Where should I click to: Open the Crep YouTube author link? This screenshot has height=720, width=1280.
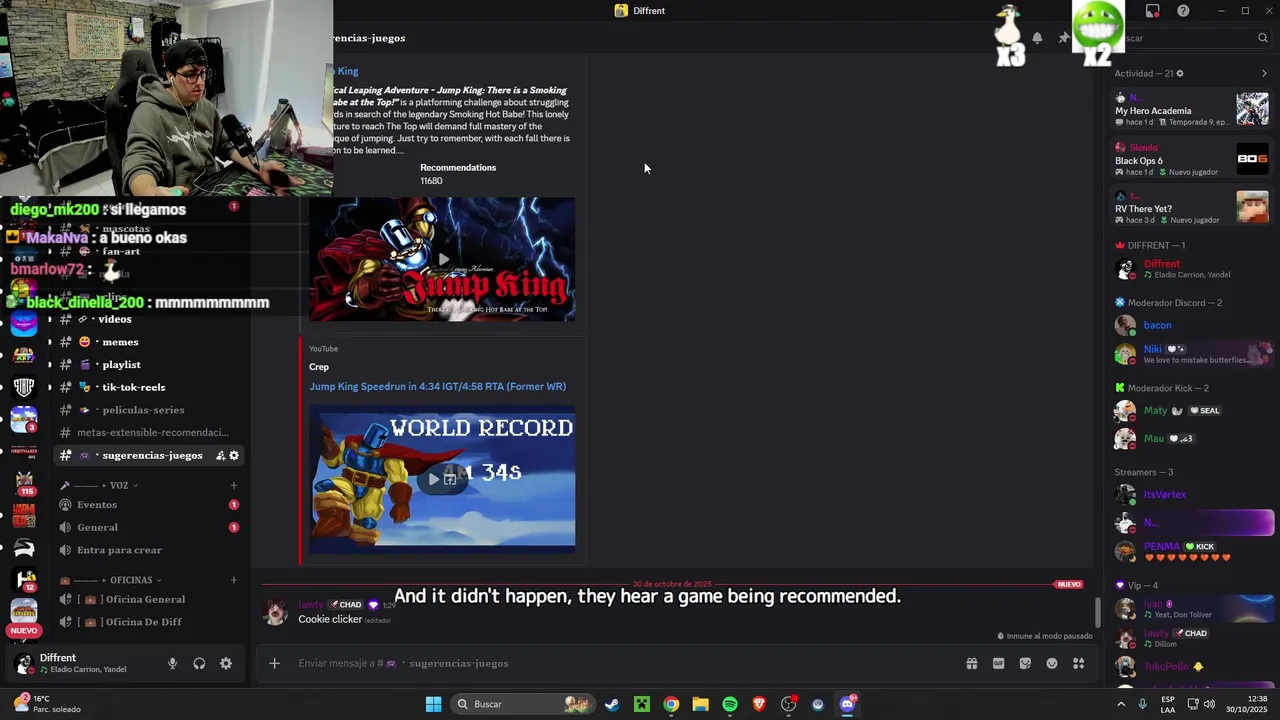click(x=319, y=367)
